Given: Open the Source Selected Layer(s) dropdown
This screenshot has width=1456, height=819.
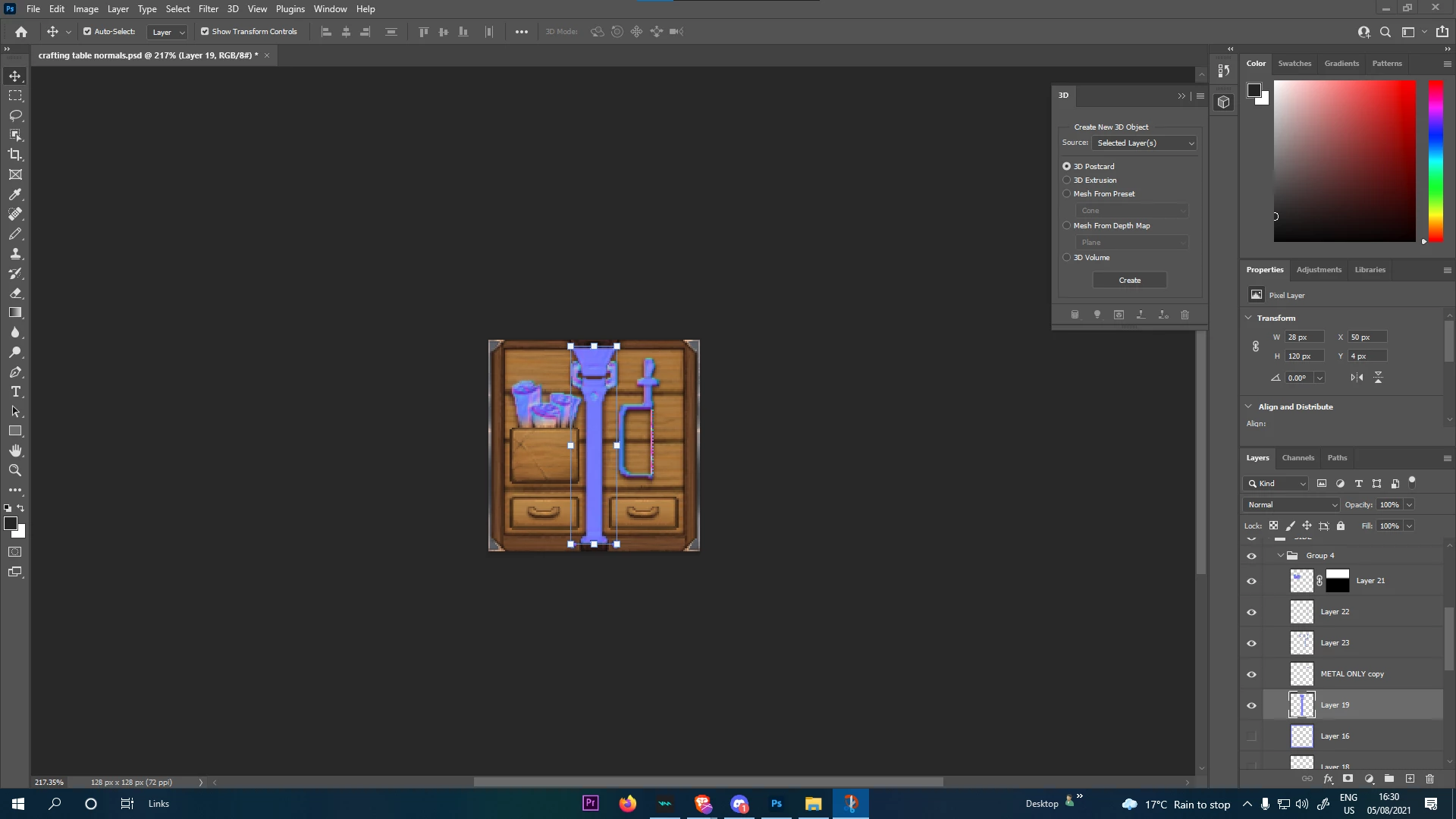Looking at the screenshot, I should click(x=1145, y=143).
